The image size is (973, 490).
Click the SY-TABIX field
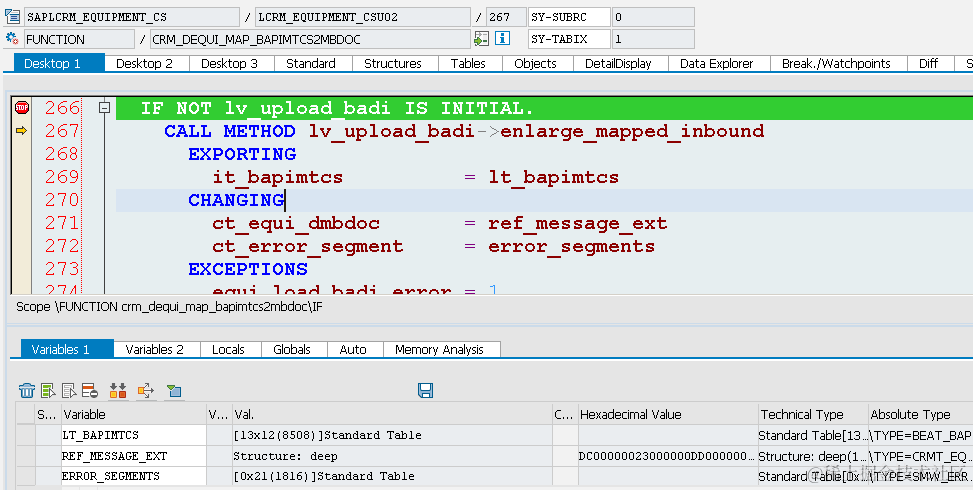point(570,39)
